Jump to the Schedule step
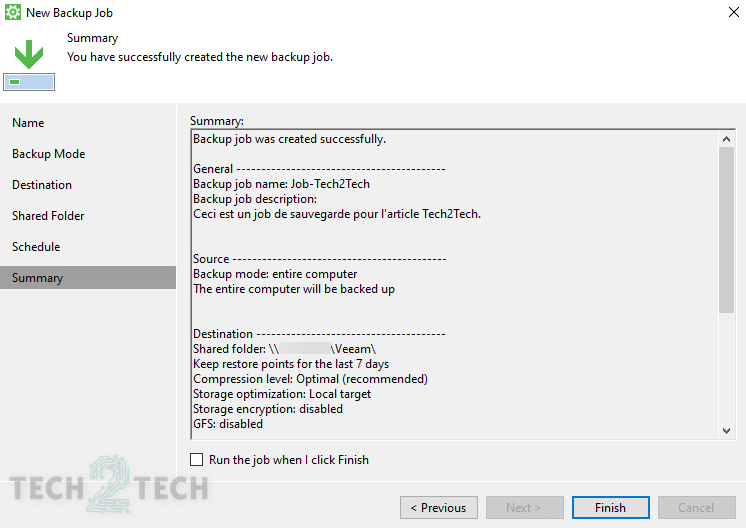This screenshot has height=528, width=746. [x=36, y=247]
